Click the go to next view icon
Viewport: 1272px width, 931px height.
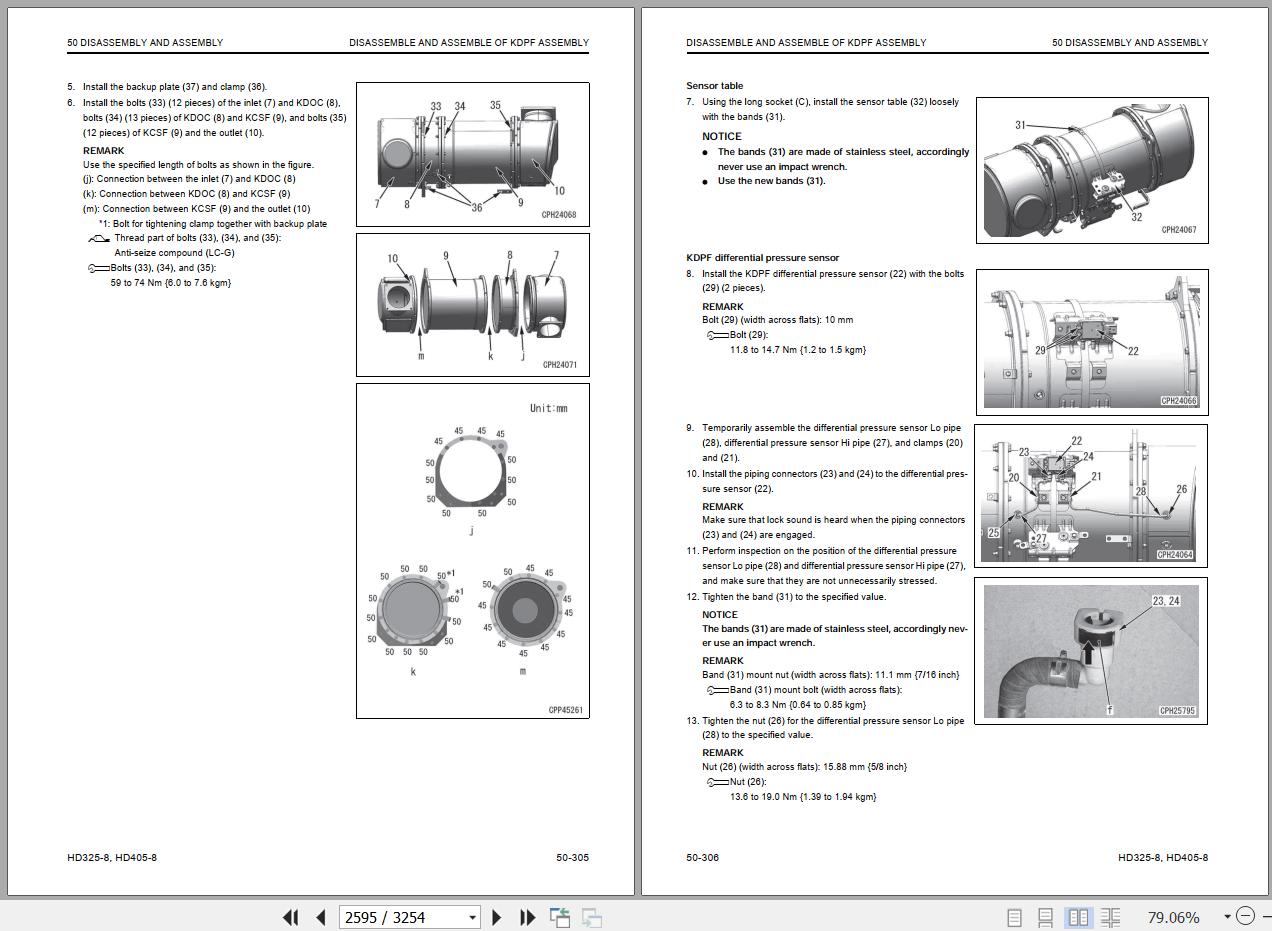(x=591, y=917)
